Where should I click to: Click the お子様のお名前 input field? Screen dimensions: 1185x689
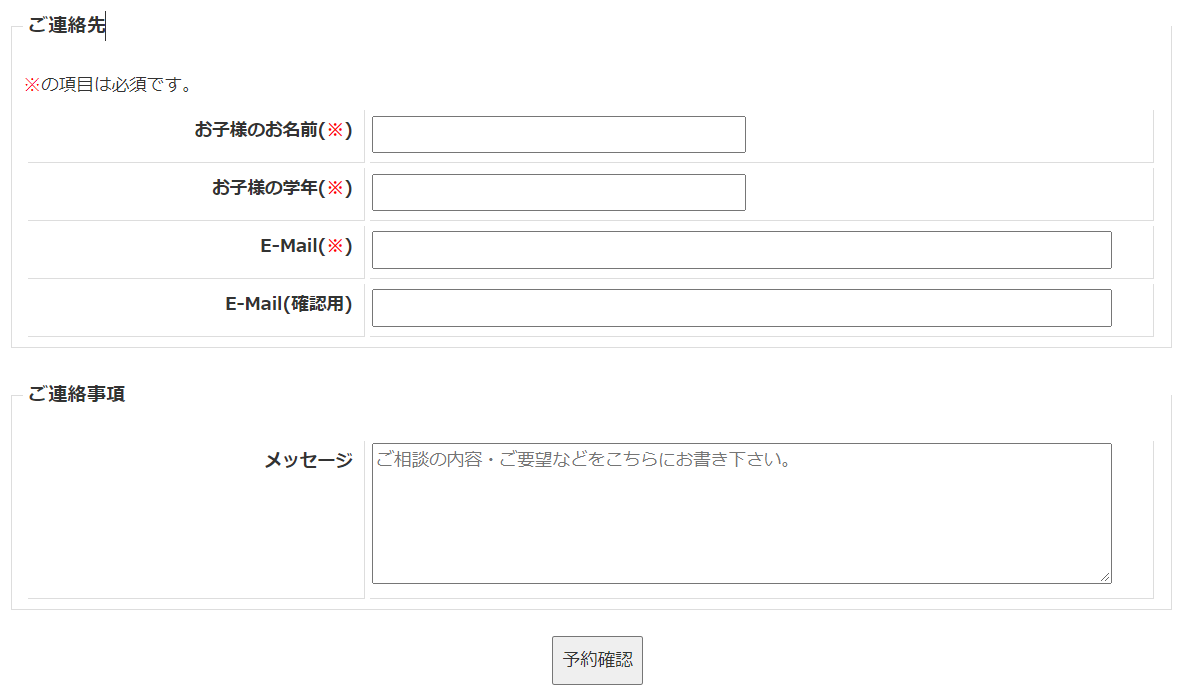click(x=558, y=135)
